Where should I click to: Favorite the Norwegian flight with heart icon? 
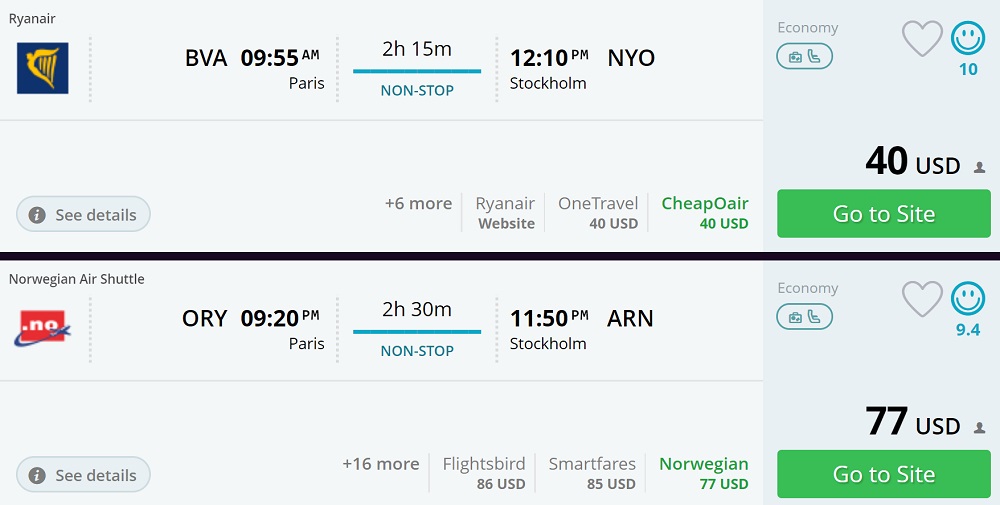tap(922, 299)
